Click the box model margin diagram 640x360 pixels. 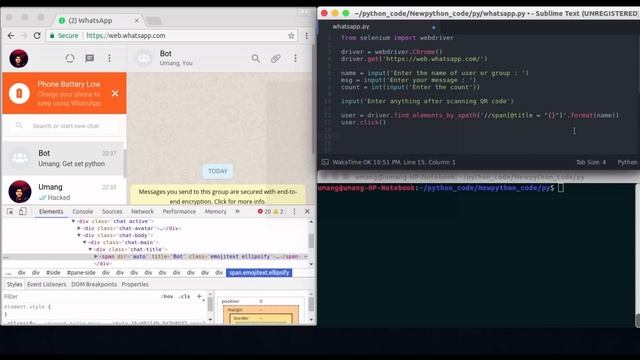[x=261, y=315]
